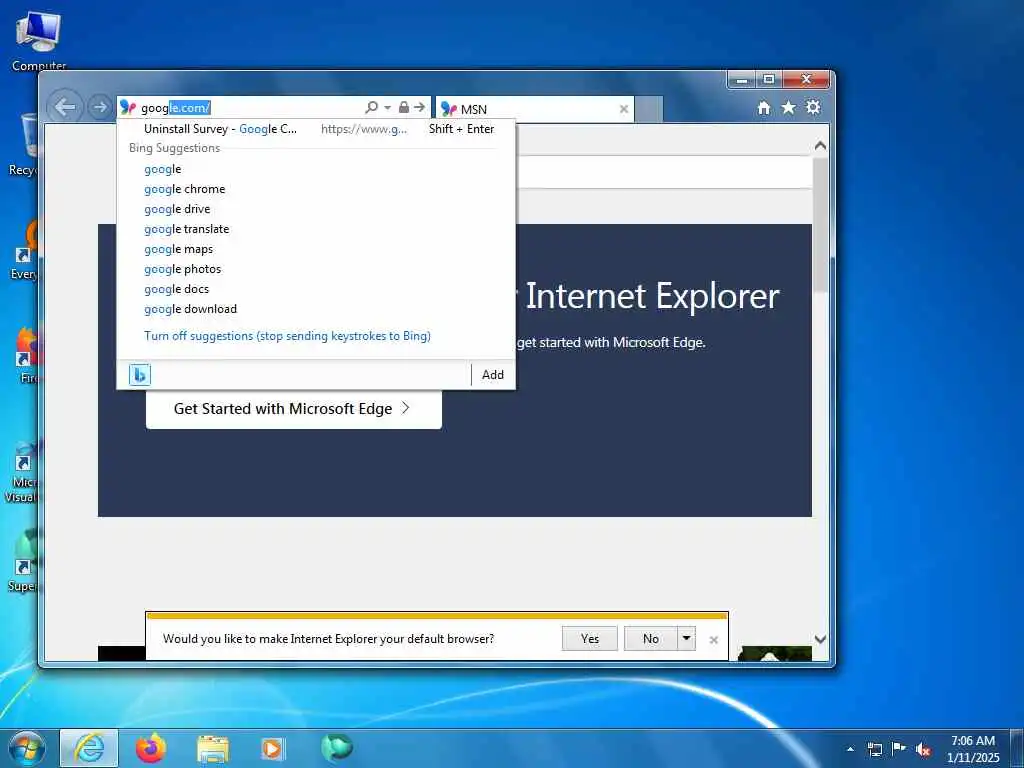Viewport: 1024px width, 768px height.
Task: Choose the 'google translate' suggestion
Action: click(187, 229)
